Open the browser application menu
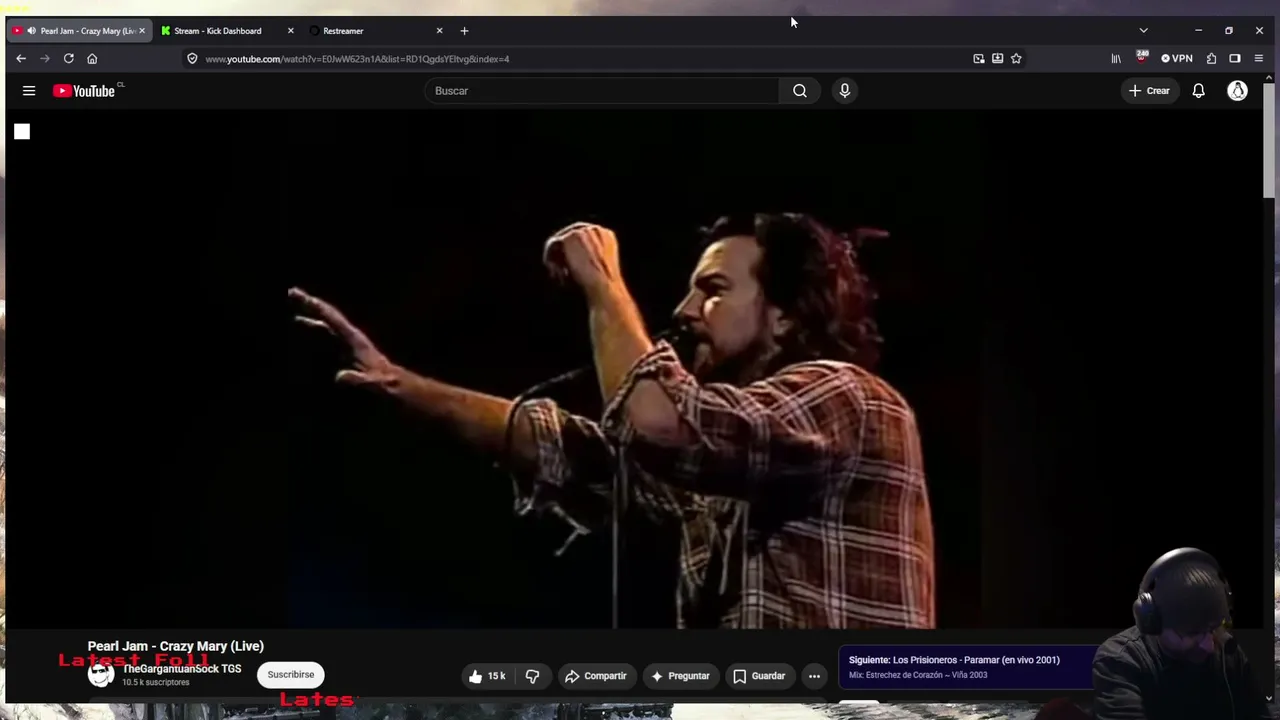1280x720 pixels. 1259,59
